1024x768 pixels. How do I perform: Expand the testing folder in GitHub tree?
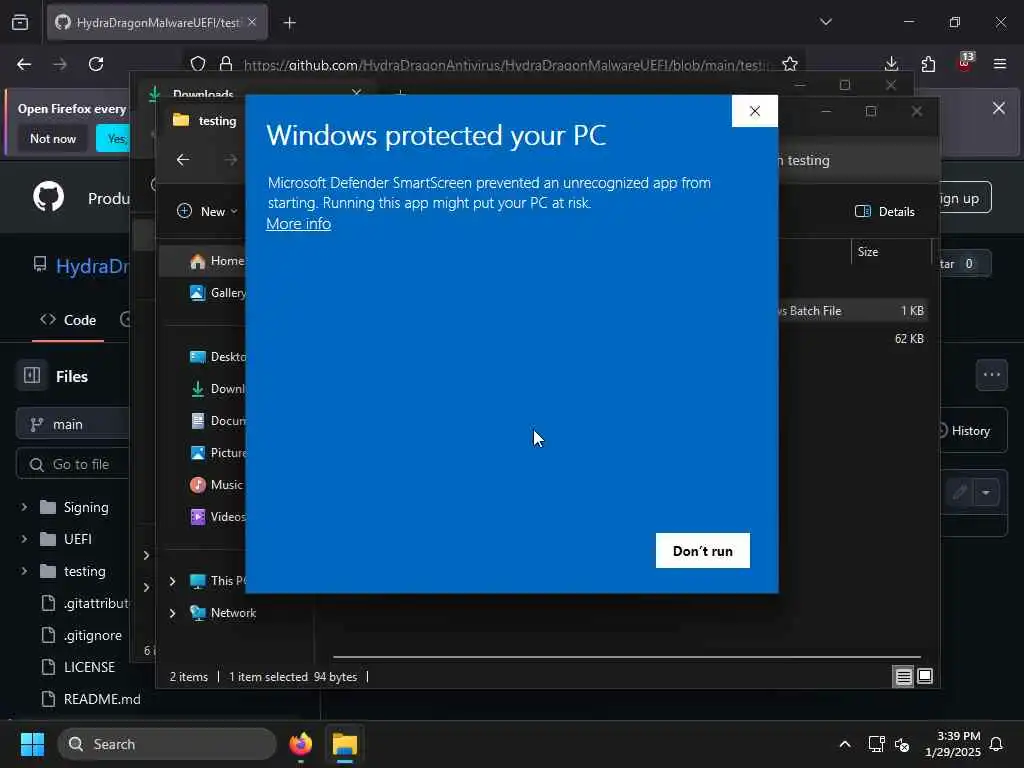[x=24, y=571]
